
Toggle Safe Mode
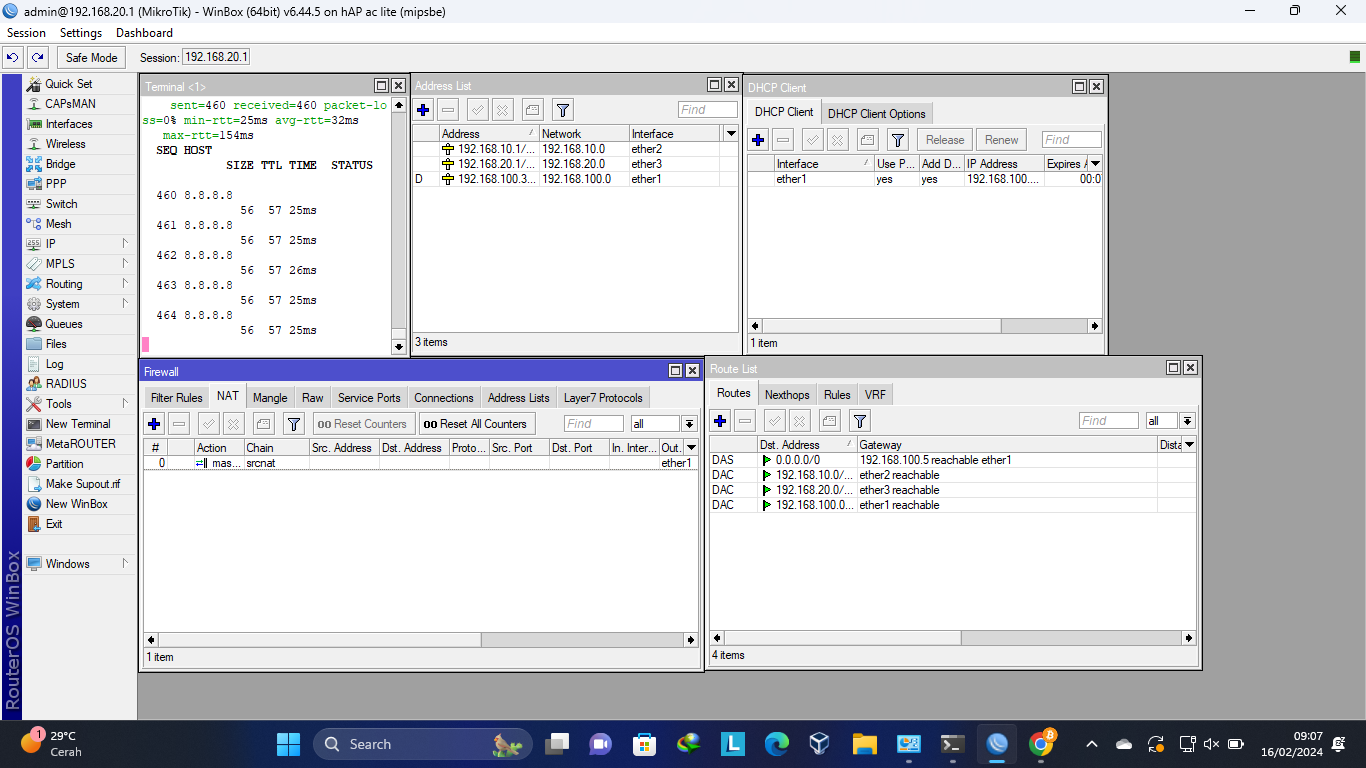click(x=92, y=58)
